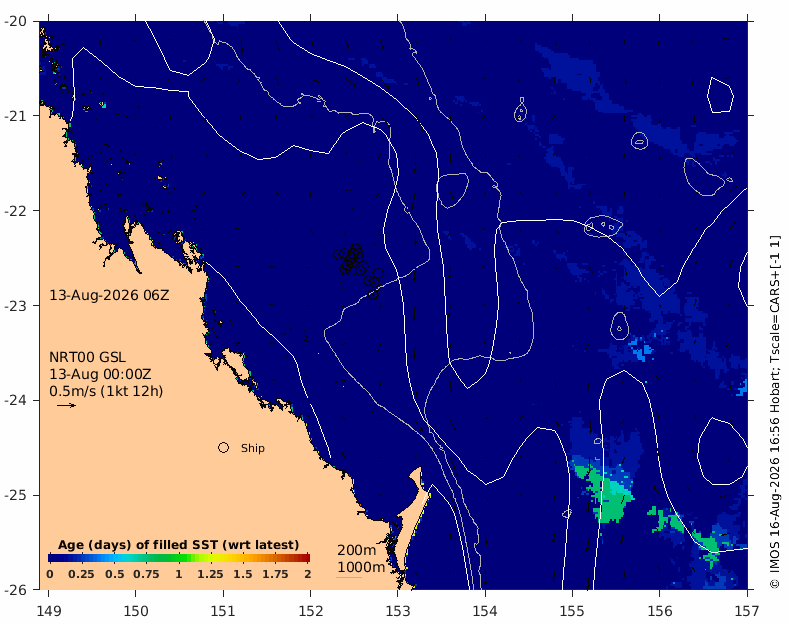
Task: Click the 1000m depth contour legend line
Action: (349, 577)
